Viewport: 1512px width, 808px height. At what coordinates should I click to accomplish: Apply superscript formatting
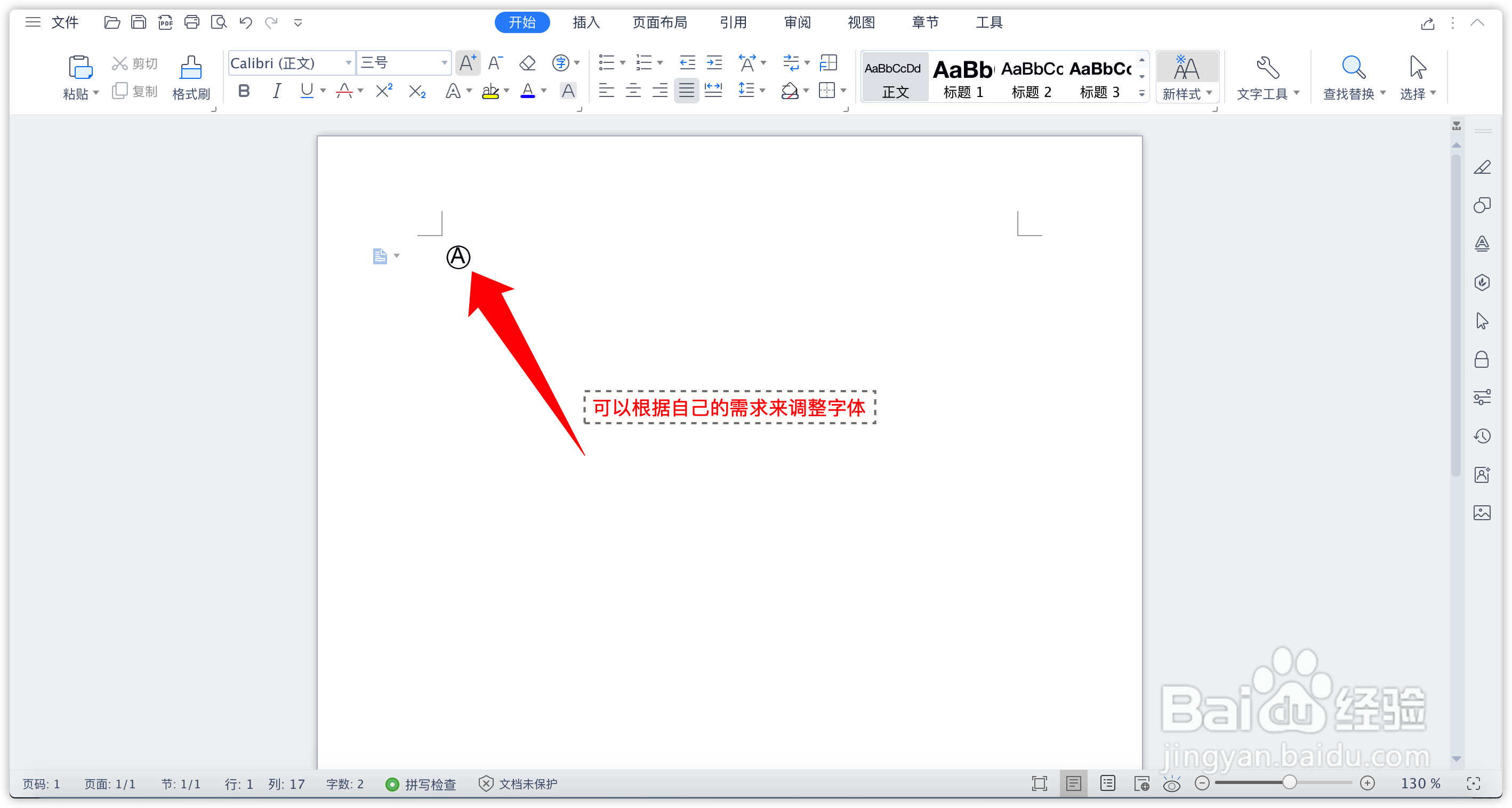[x=384, y=91]
